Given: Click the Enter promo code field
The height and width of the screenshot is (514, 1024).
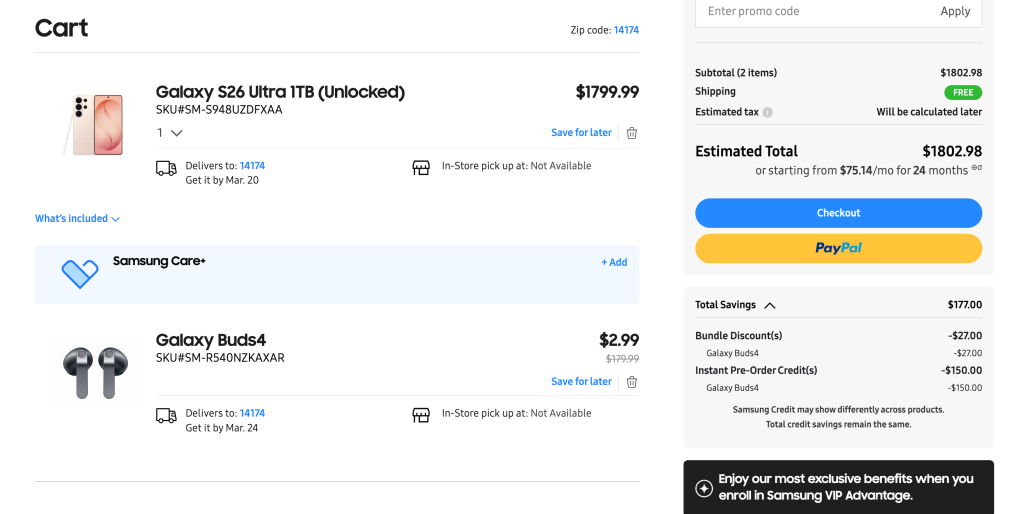Looking at the screenshot, I should pyautogui.click(x=810, y=12).
